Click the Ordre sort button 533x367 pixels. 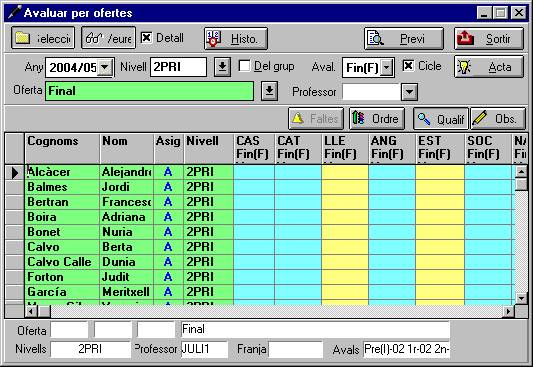tap(377, 119)
